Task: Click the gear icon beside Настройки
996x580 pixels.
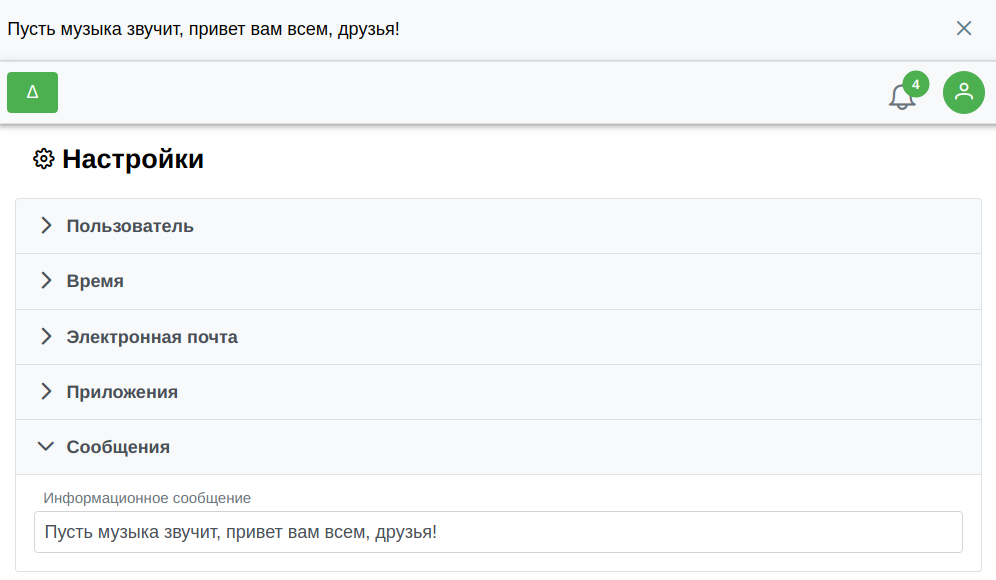Action: 44,159
